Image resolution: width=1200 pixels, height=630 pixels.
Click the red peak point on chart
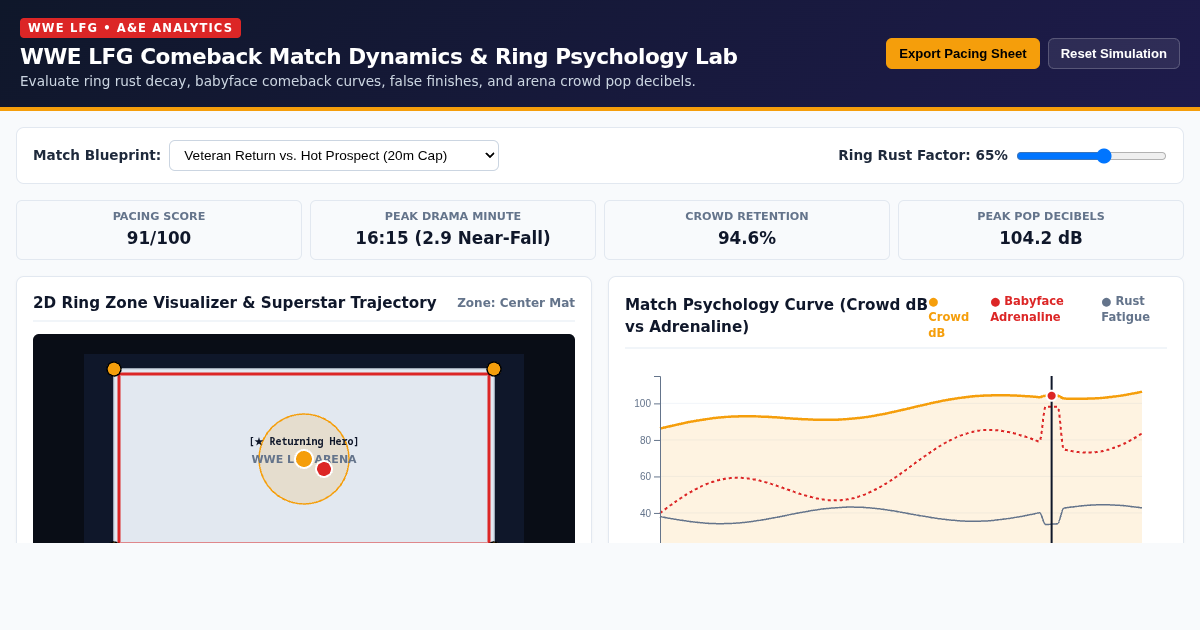coord(1052,396)
